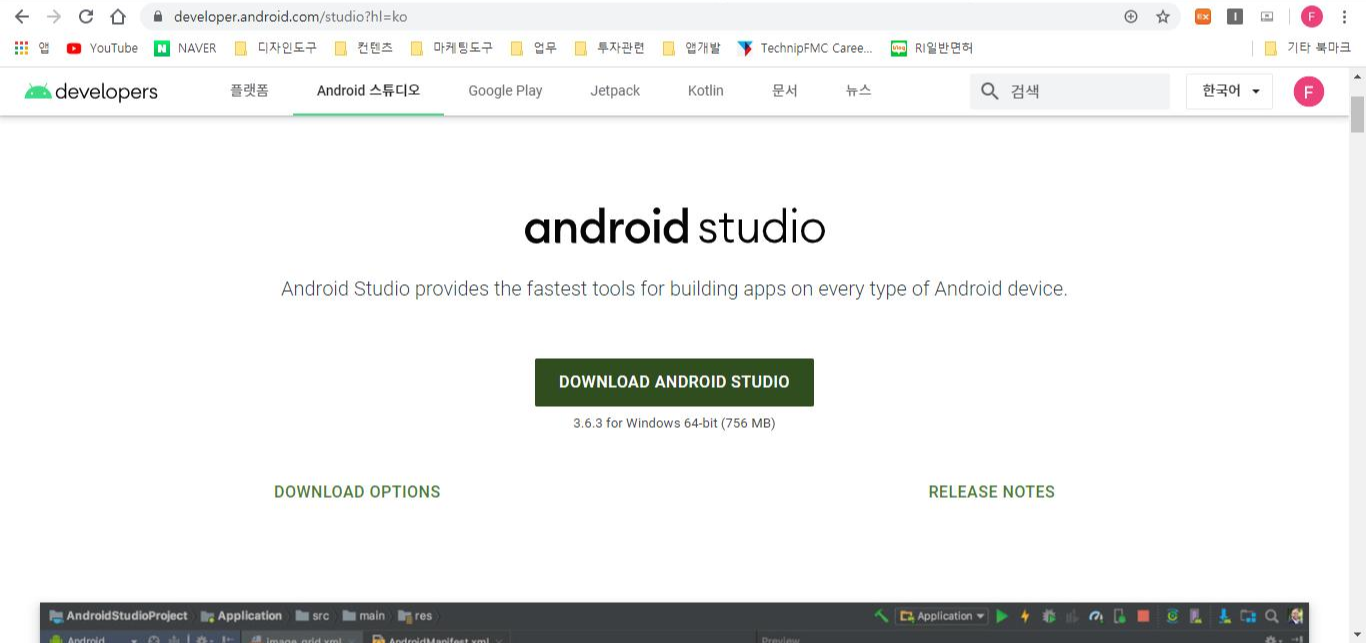Screen dimensions: 1366x643
Task: Expand the 컨텐츠 bookmark folder
Action: tap(363, 47)
